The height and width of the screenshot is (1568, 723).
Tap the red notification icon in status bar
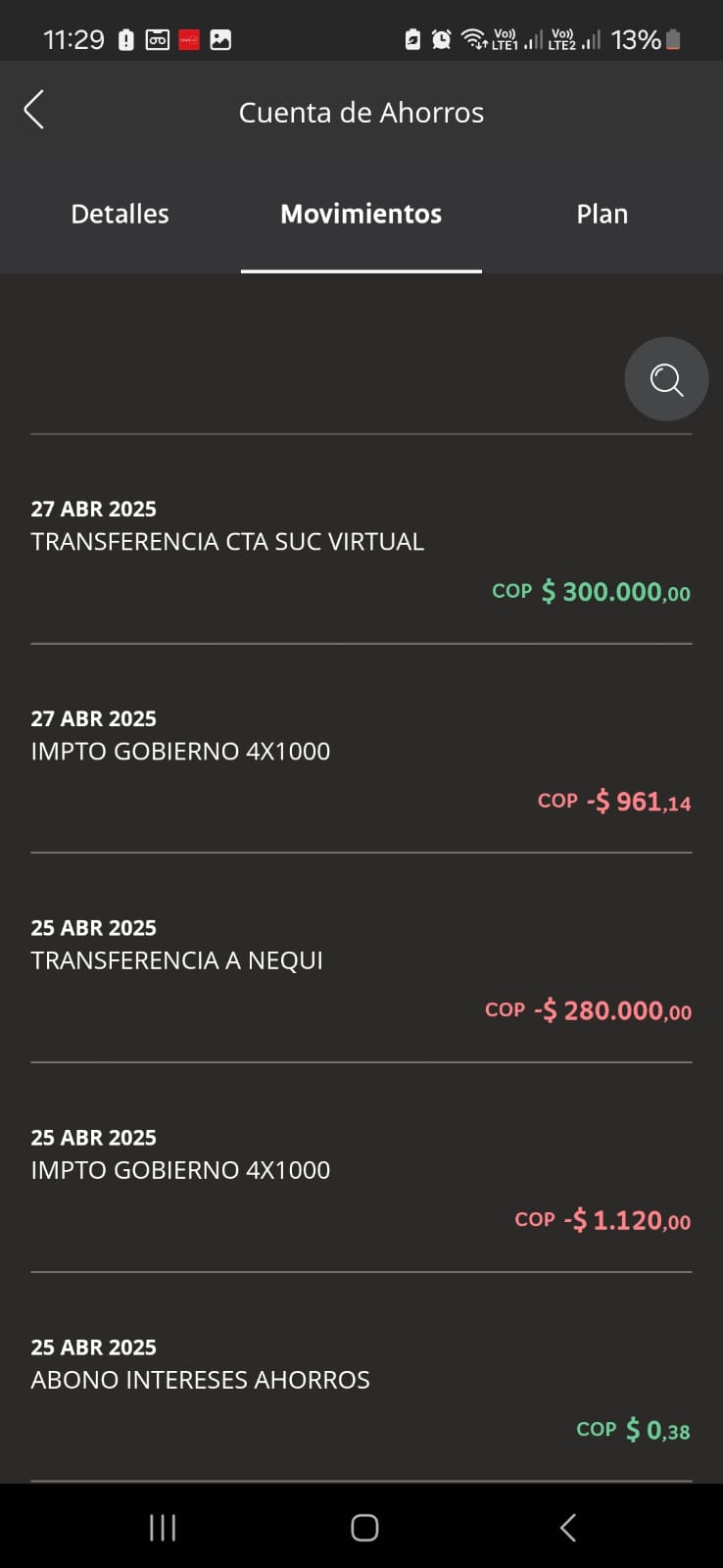point(189,40)
